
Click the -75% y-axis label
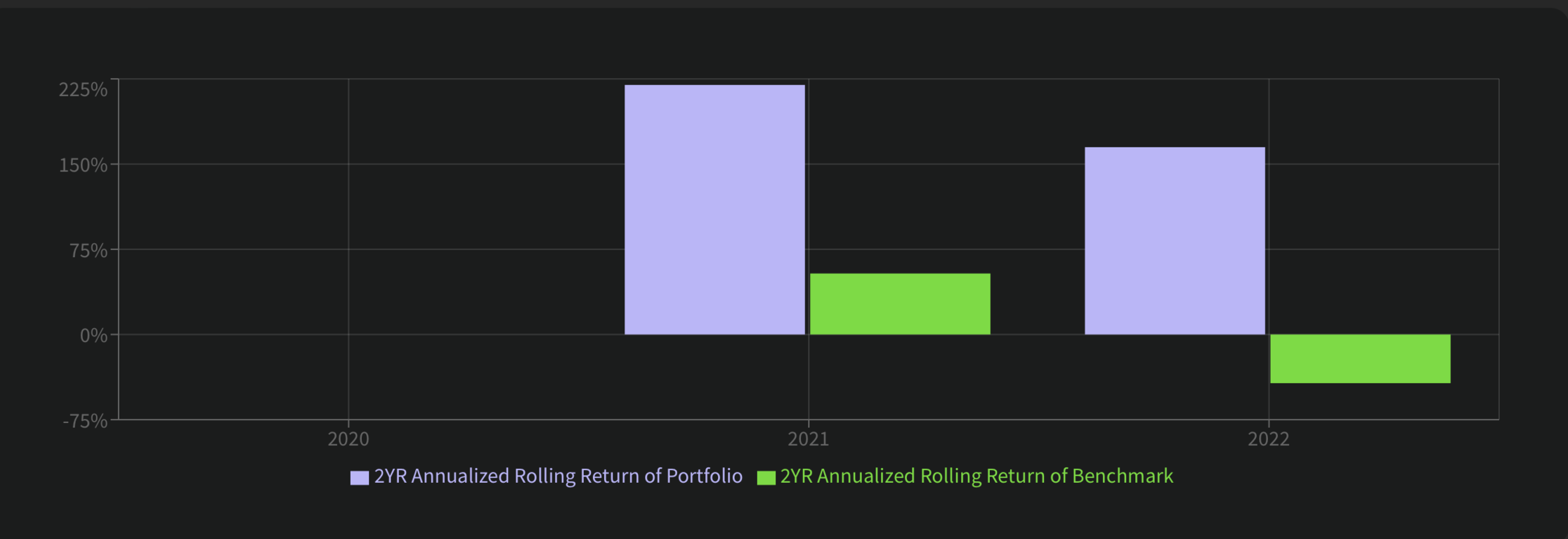[x=85, y=421]
